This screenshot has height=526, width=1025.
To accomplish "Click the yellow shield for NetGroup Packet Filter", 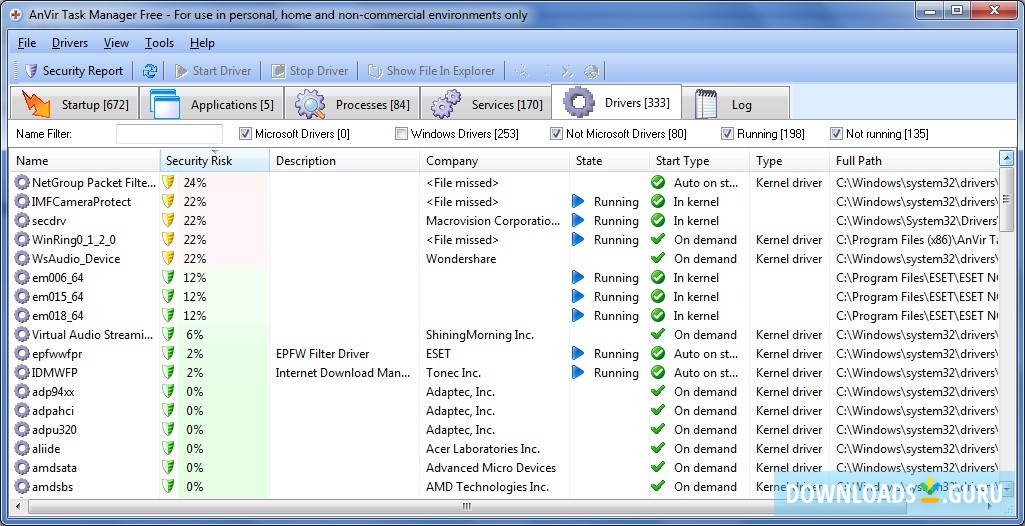I will [169, 183].
